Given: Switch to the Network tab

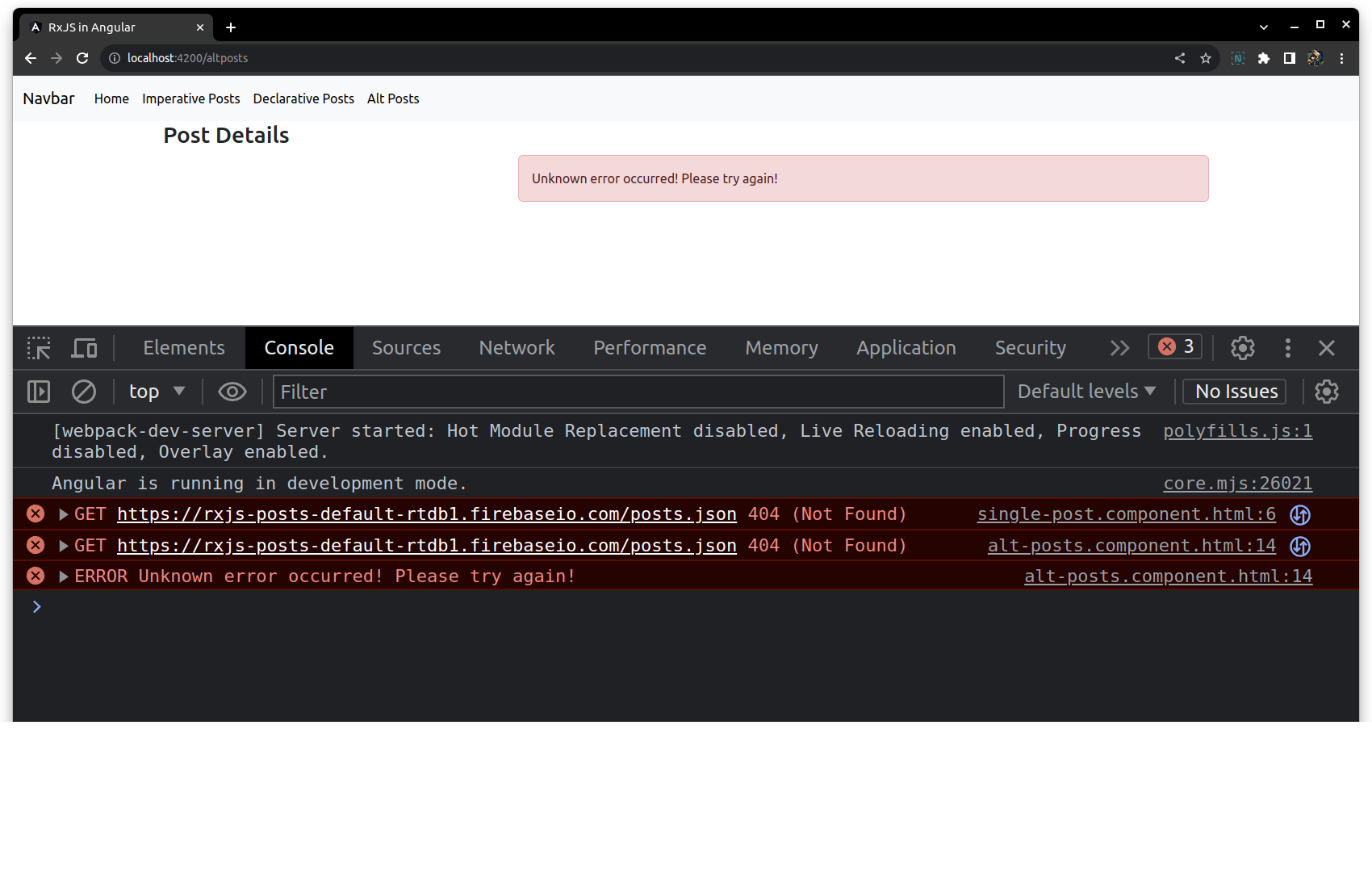Looking at the screenshot, I should tap(517, 348).
